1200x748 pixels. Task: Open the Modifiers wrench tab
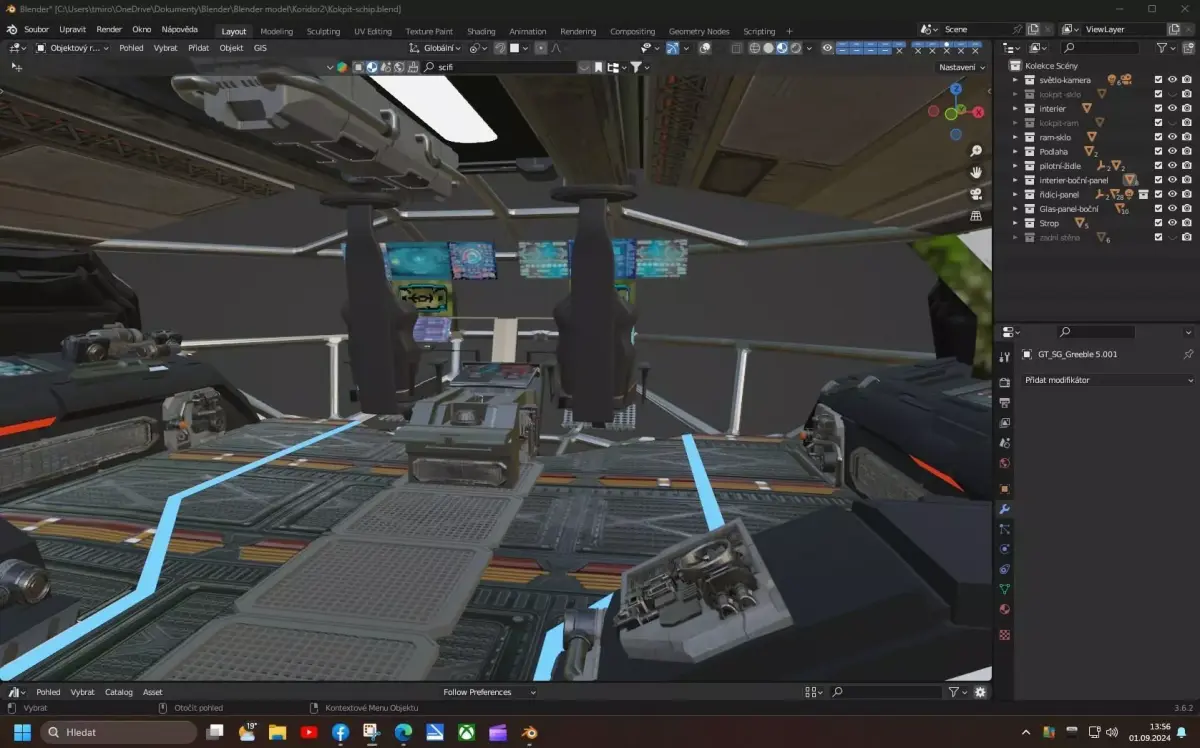click(x=1005, y=509)
